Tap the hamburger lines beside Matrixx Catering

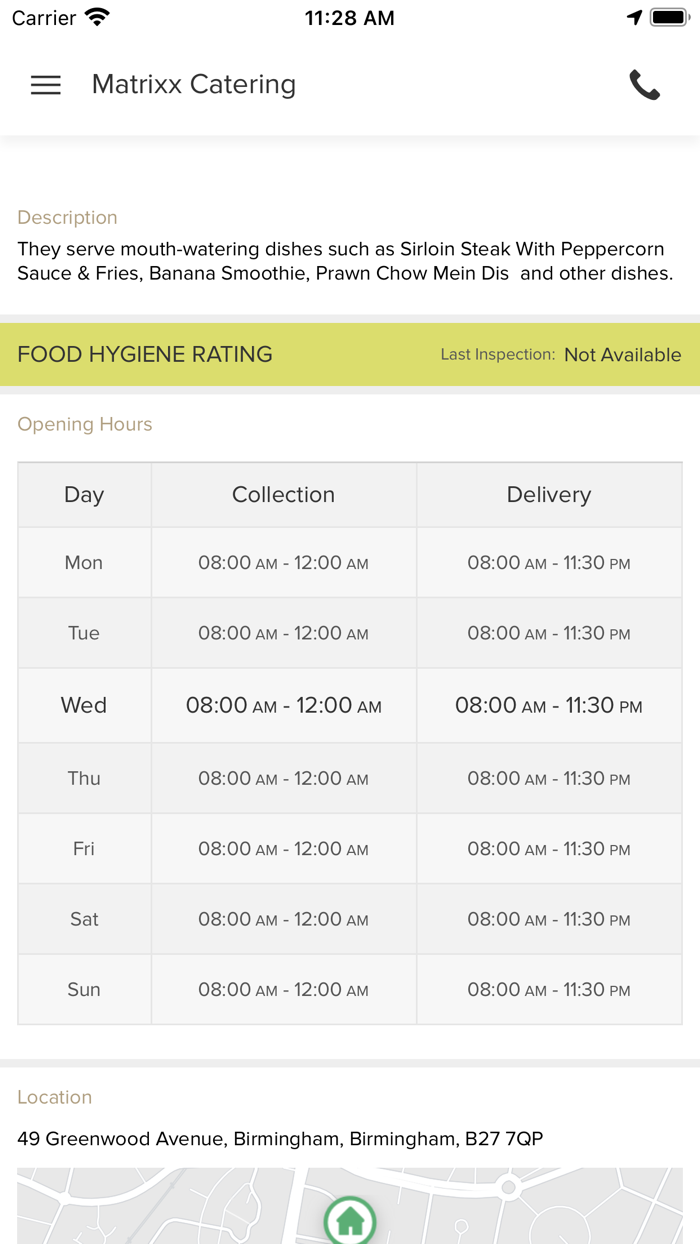point(45,85)
